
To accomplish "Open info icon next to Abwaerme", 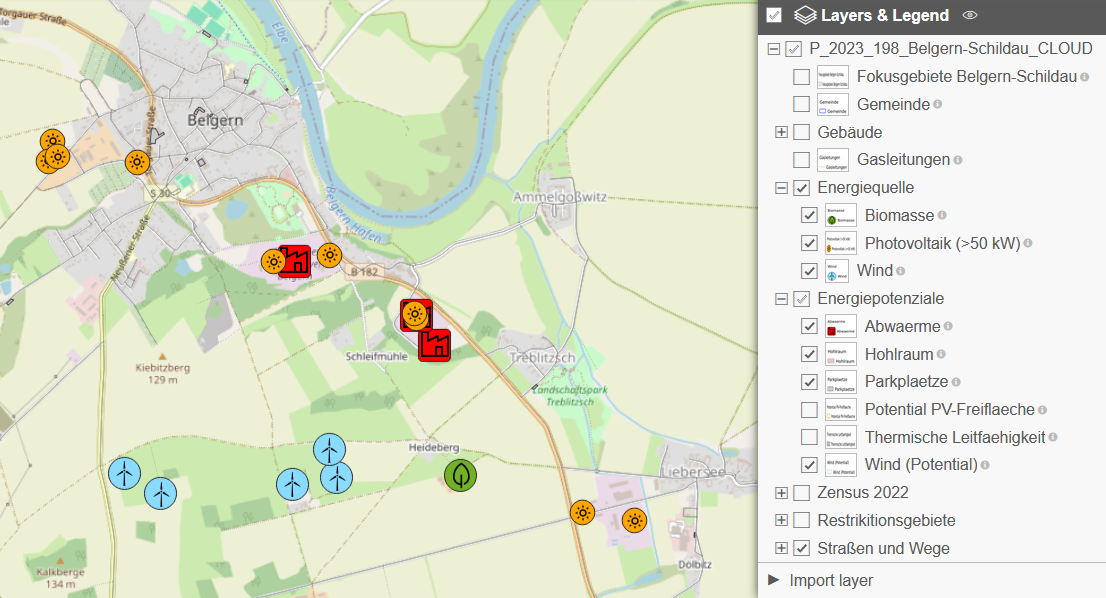I will pyautogui.click(x=948, y=327).
